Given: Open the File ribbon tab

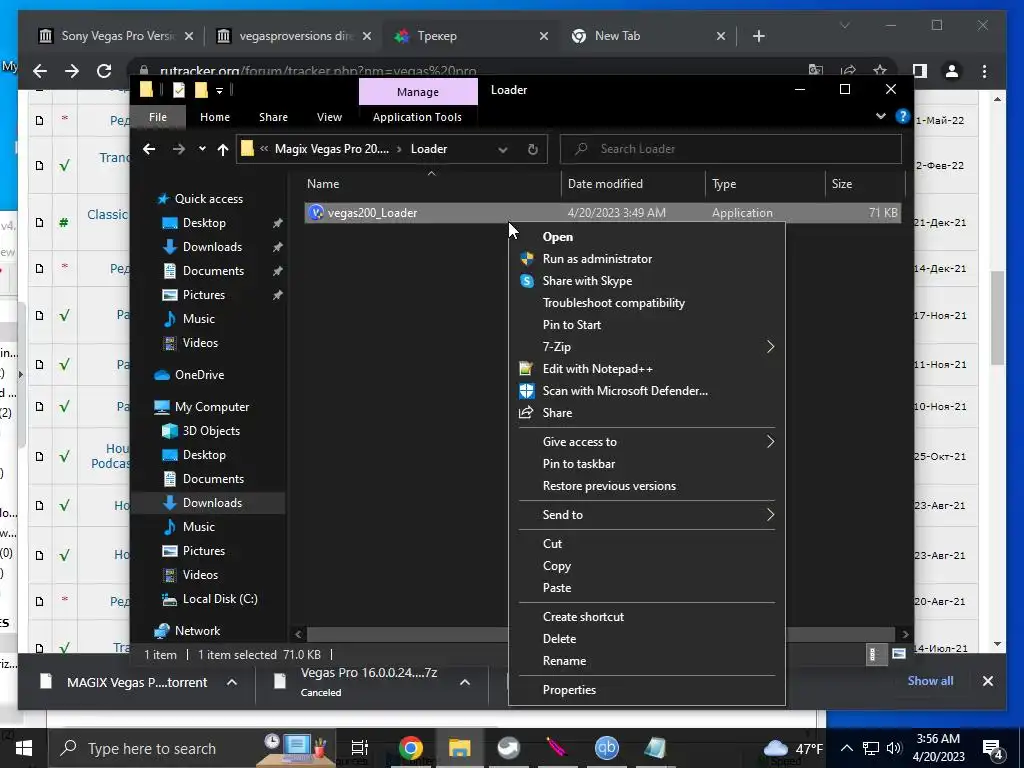Looking at the screenshot, I should 157,117.
